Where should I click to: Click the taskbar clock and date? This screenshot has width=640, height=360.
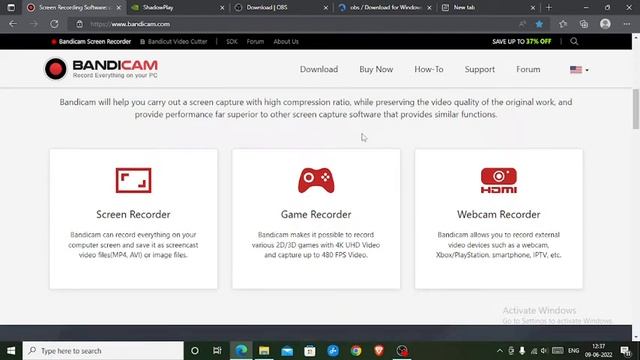coord(598,351)
